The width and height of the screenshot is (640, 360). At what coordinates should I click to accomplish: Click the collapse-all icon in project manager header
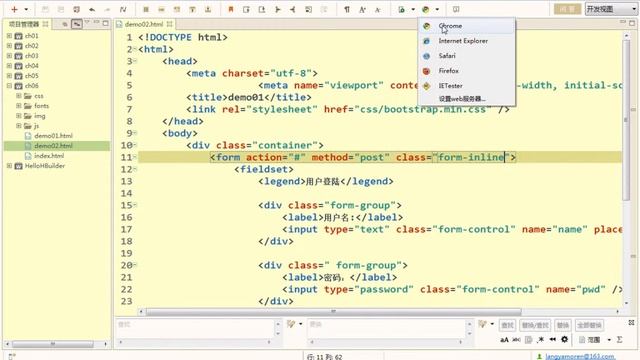pyautogui.click(x=65, y=24)
